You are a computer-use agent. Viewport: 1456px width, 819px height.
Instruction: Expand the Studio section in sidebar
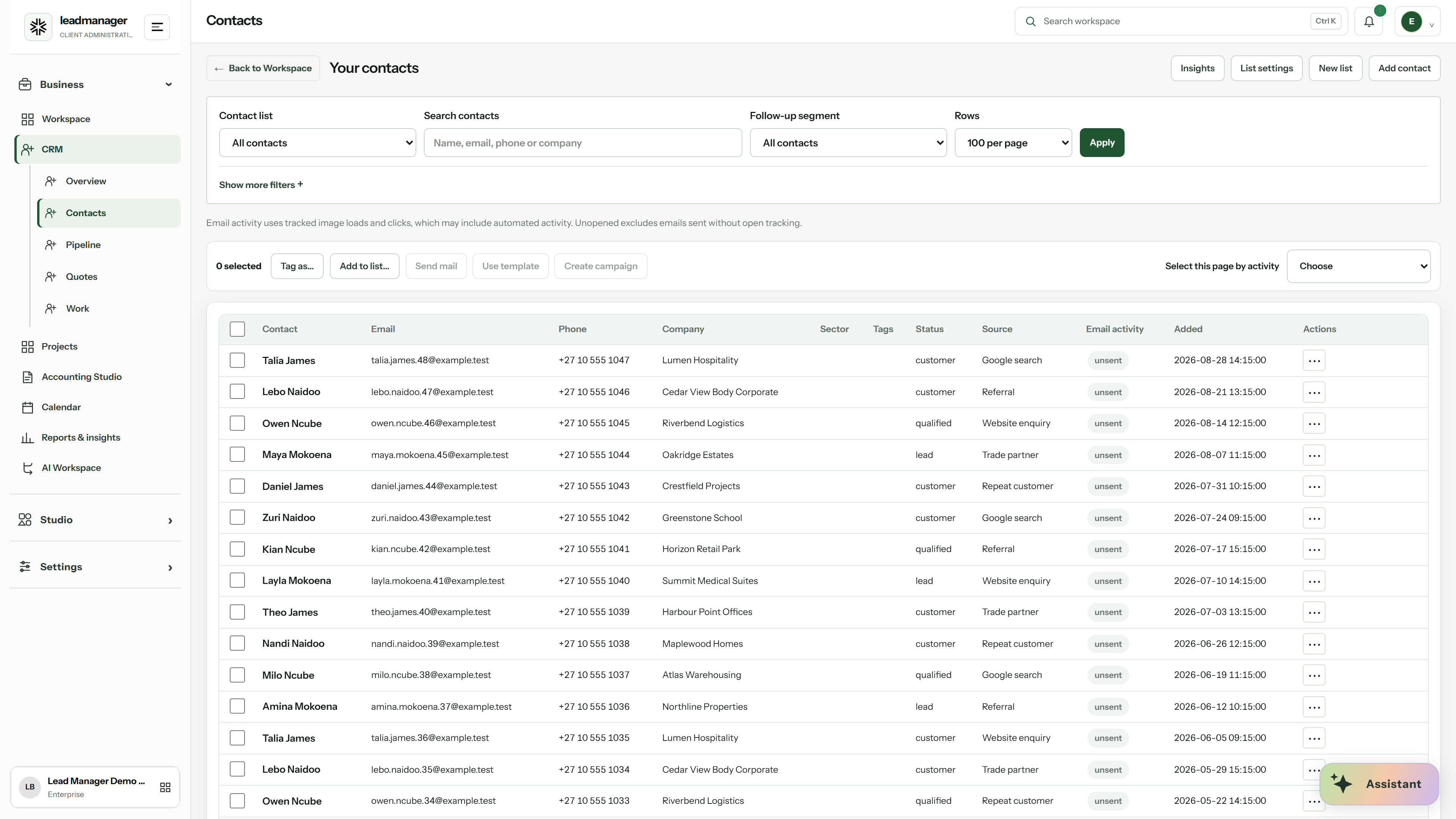coord(95,520)
